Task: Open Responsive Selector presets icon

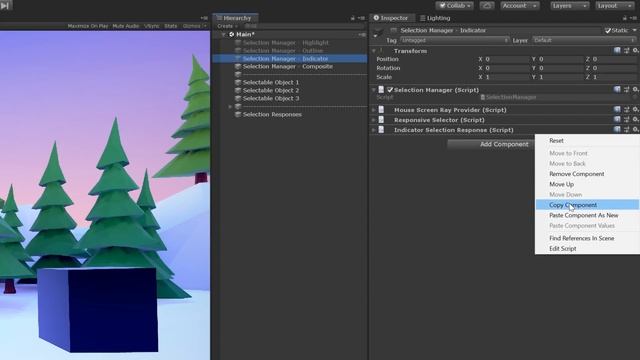Action: [x=627, y=119]
